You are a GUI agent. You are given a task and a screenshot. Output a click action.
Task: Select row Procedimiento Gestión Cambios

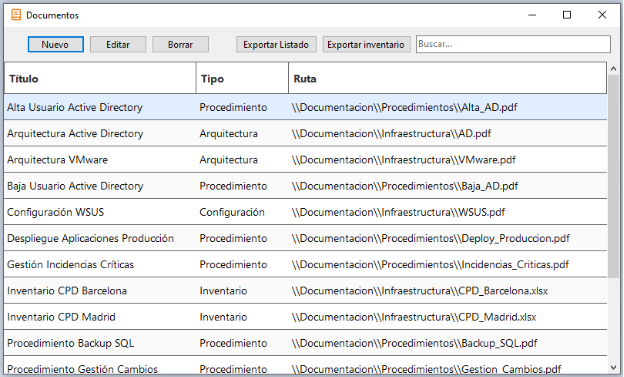306,366
